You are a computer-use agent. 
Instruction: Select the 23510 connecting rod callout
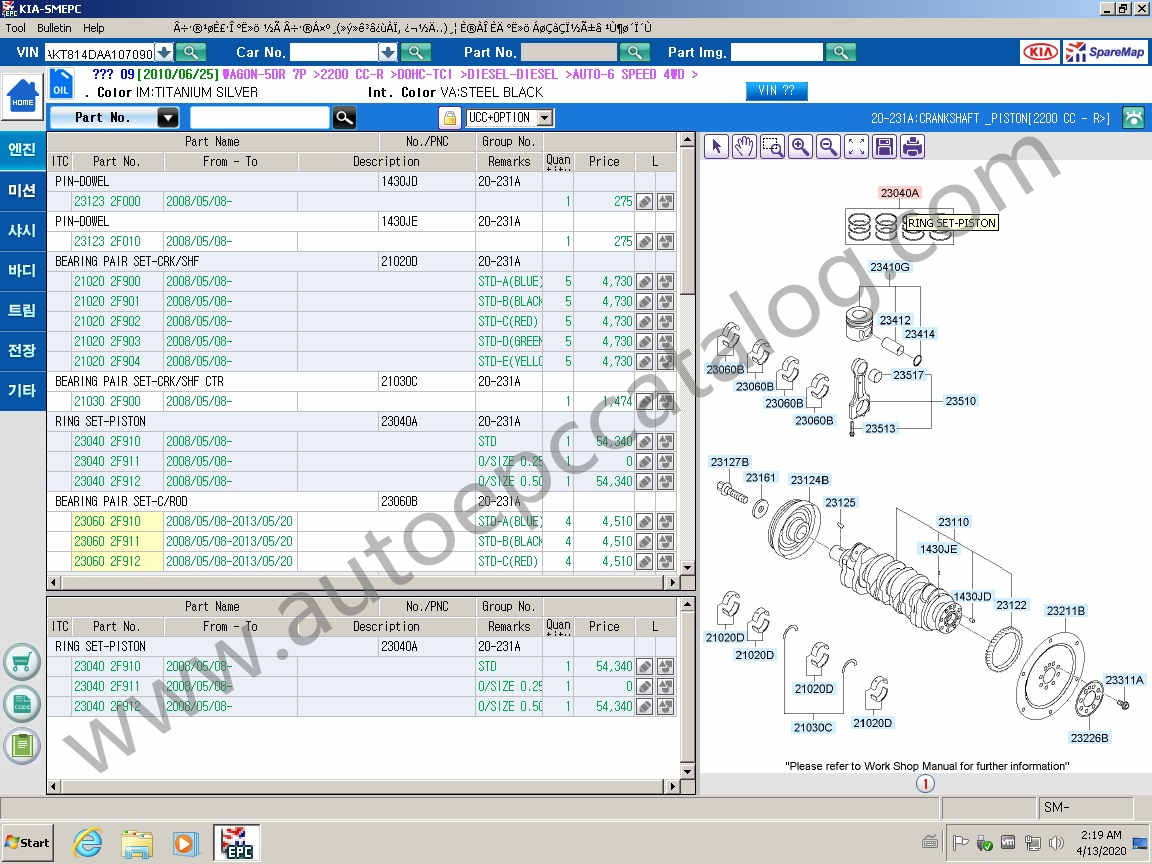960,401
